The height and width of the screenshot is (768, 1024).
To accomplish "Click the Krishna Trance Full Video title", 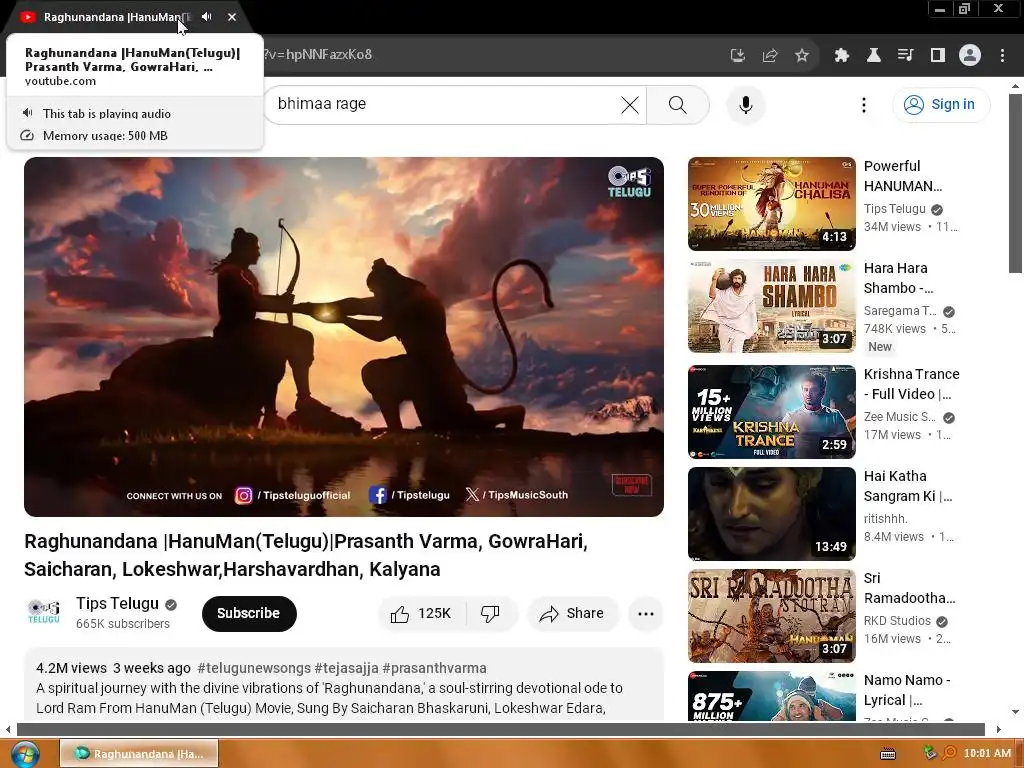I will tap(912, 384).
